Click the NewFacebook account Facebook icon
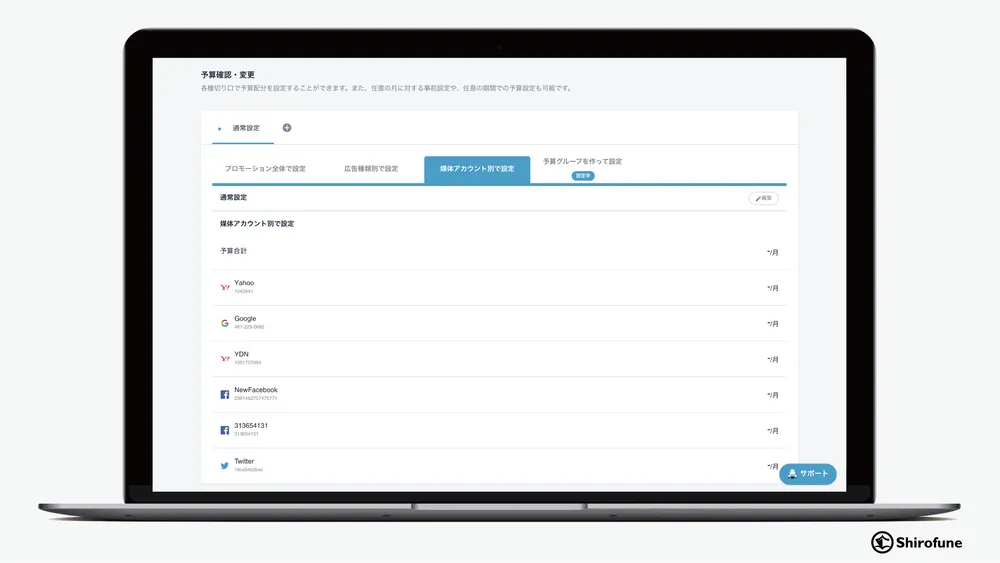This screenshot has height=563, width=1000. point(225,394)
